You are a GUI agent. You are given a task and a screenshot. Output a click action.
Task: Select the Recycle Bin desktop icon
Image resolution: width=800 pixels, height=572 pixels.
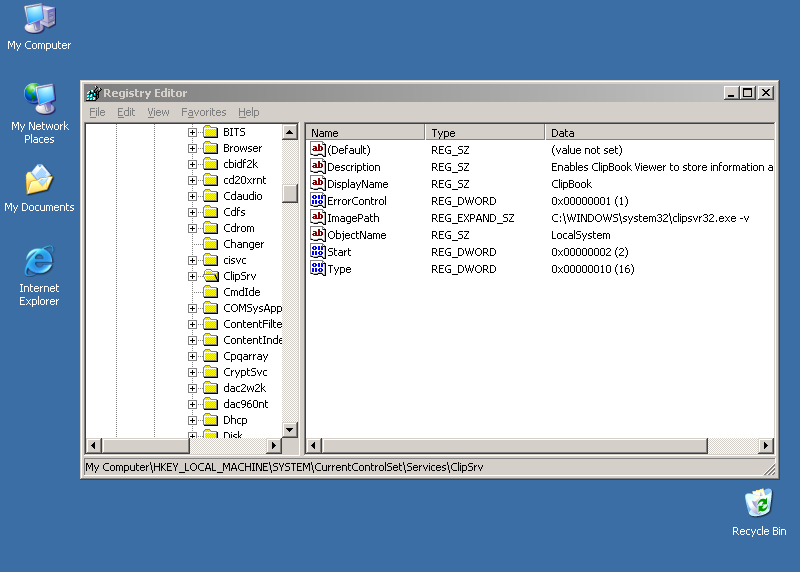[x=759, y=512]
